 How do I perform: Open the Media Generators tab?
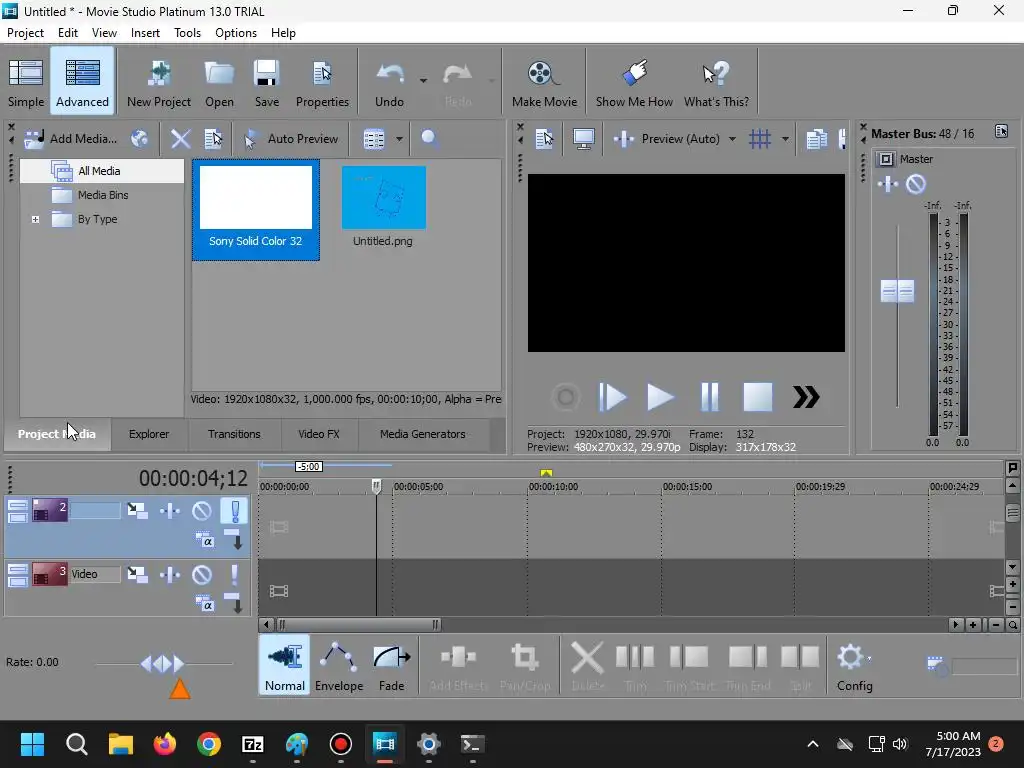pos(423,434)
